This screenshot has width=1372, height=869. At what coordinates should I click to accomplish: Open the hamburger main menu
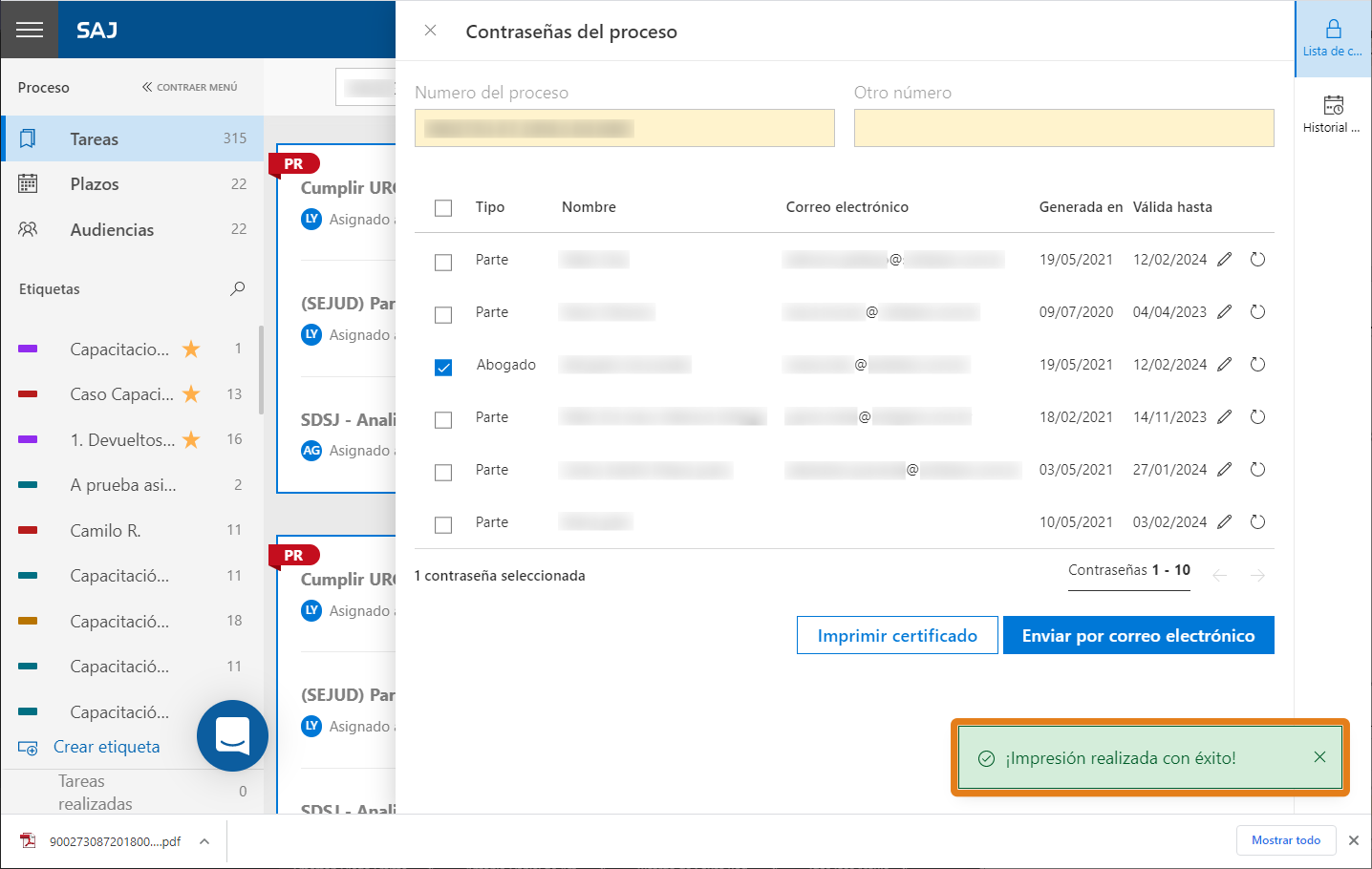[30, 30]
